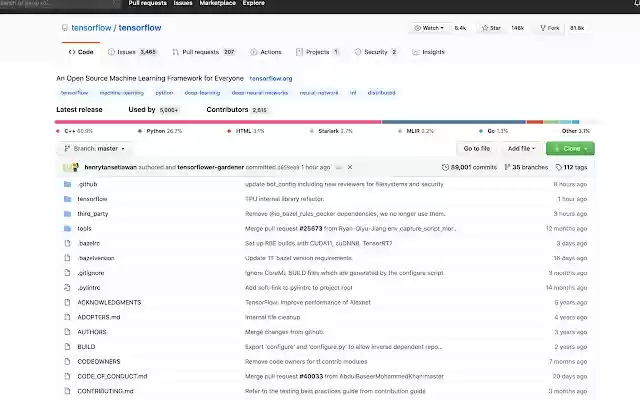
Task: Open the tensorflower-gardener committer link
Action: click(x=211, y=167)
